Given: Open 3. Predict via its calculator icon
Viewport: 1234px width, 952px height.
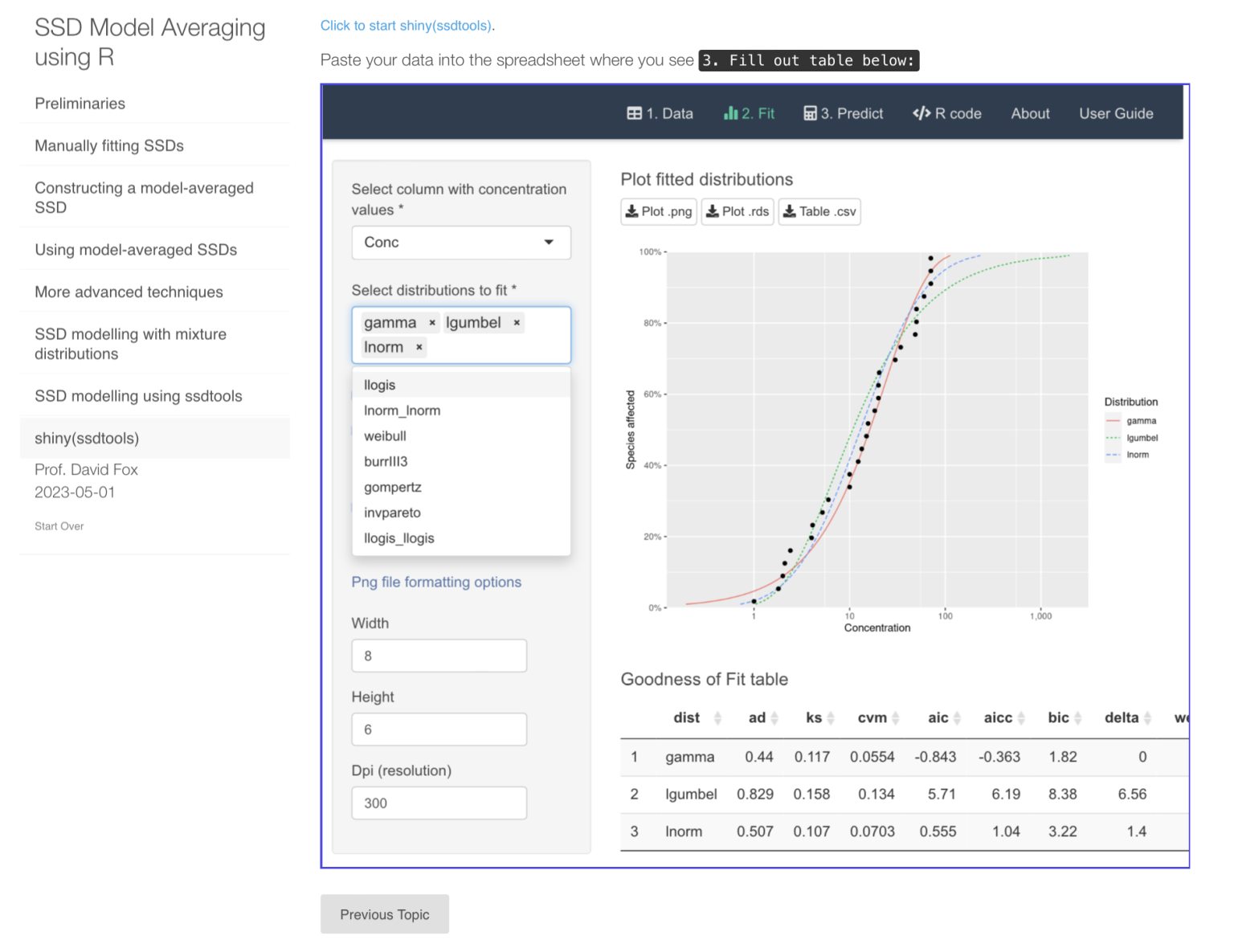Looking at the screenshot, I should click(x=810, y=113).
